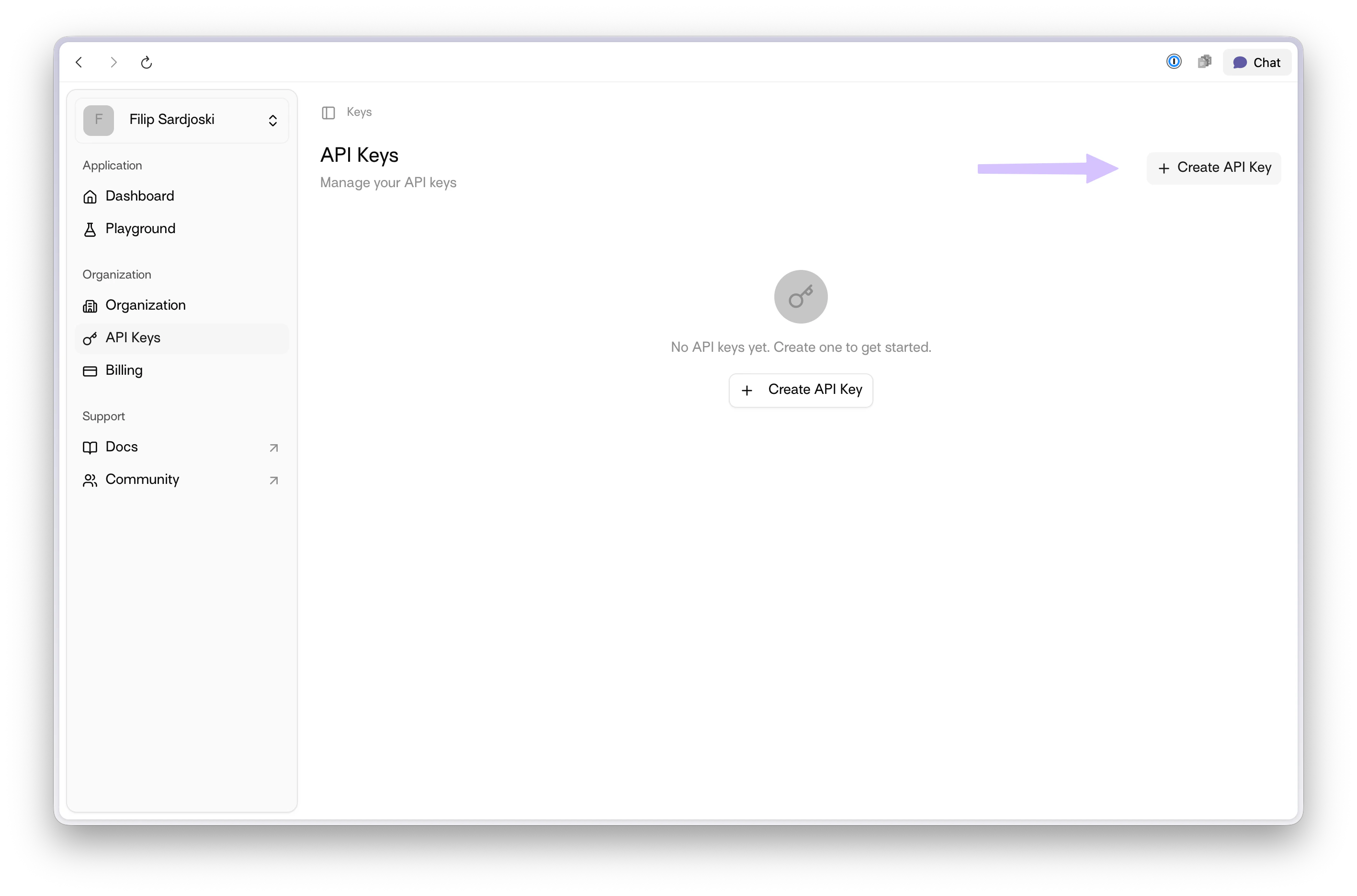Viewport: 1357px width, 896px height.
Task: Open the Chat button in toolbar
Action: 1256,62
